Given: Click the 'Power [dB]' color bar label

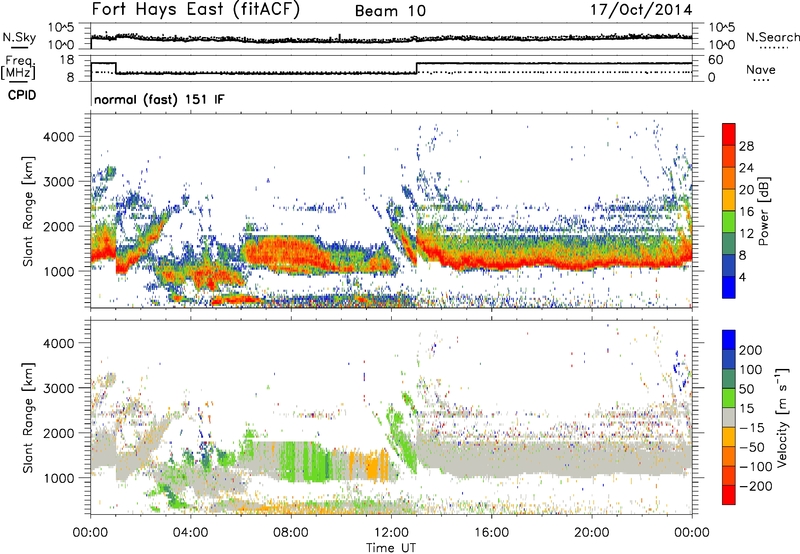Looking at the screenshot, I should 763,211.
